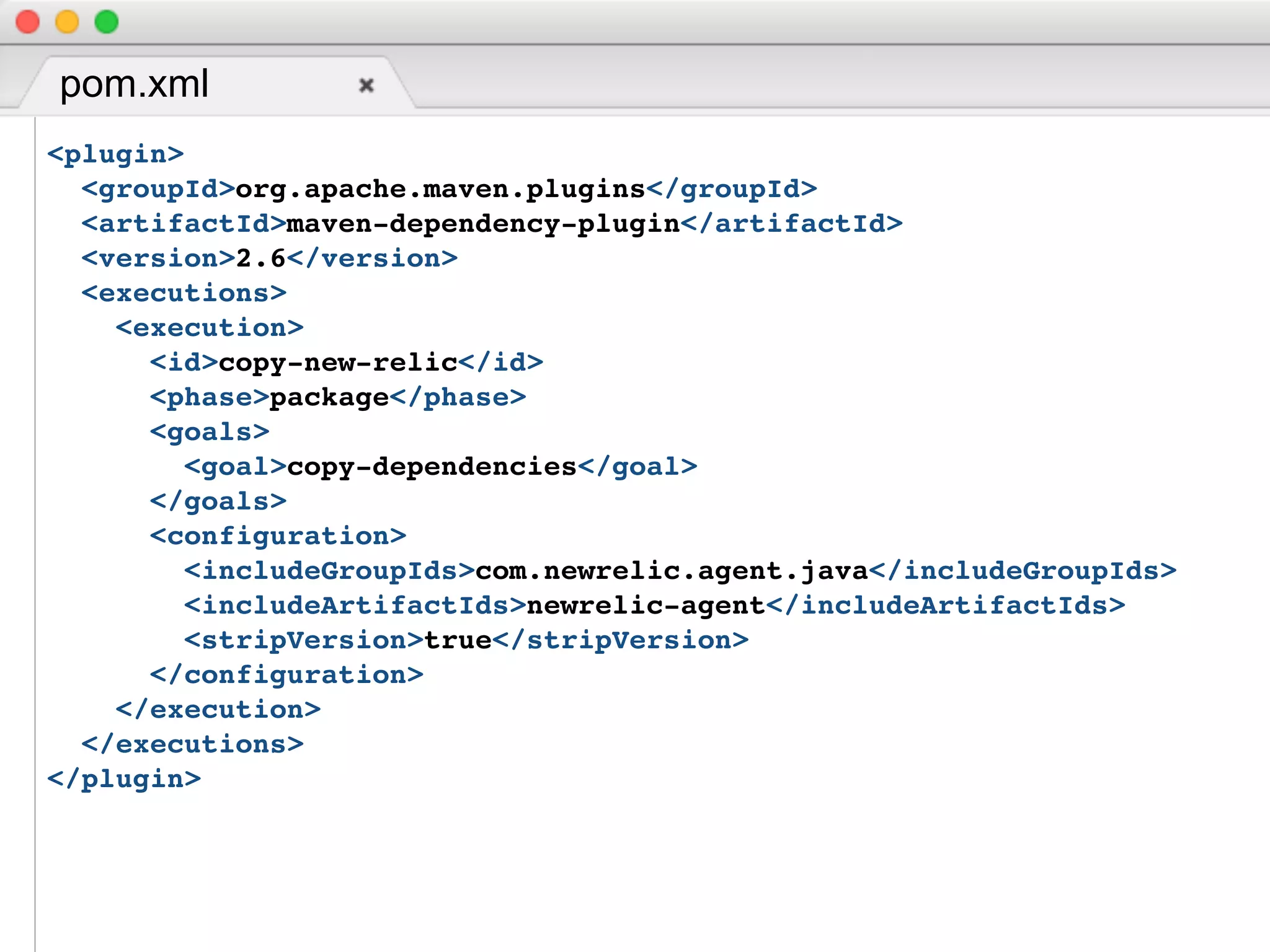This screenshot has width=1270, height=952.
Task: Click the text com.newrelic.agent.java
Action: click(x=672, y=571)
